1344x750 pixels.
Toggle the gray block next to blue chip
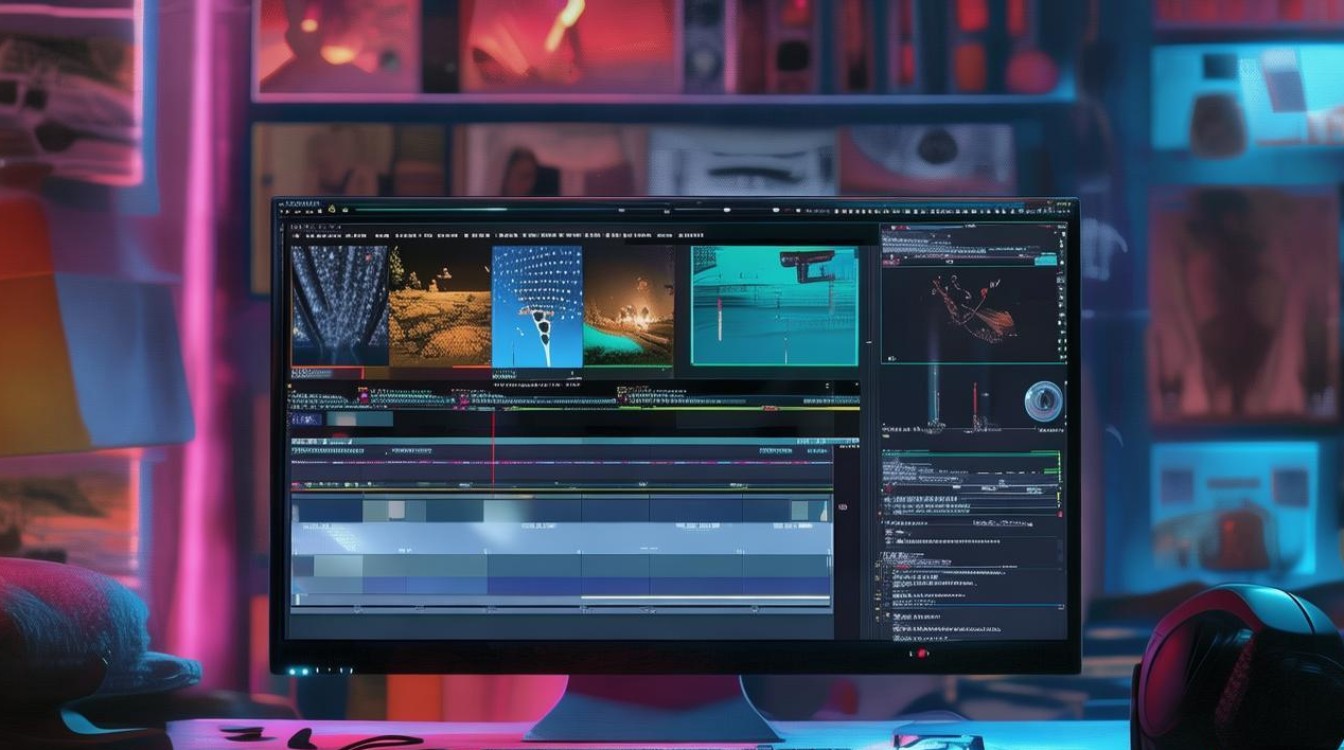(x=360, y=420)
